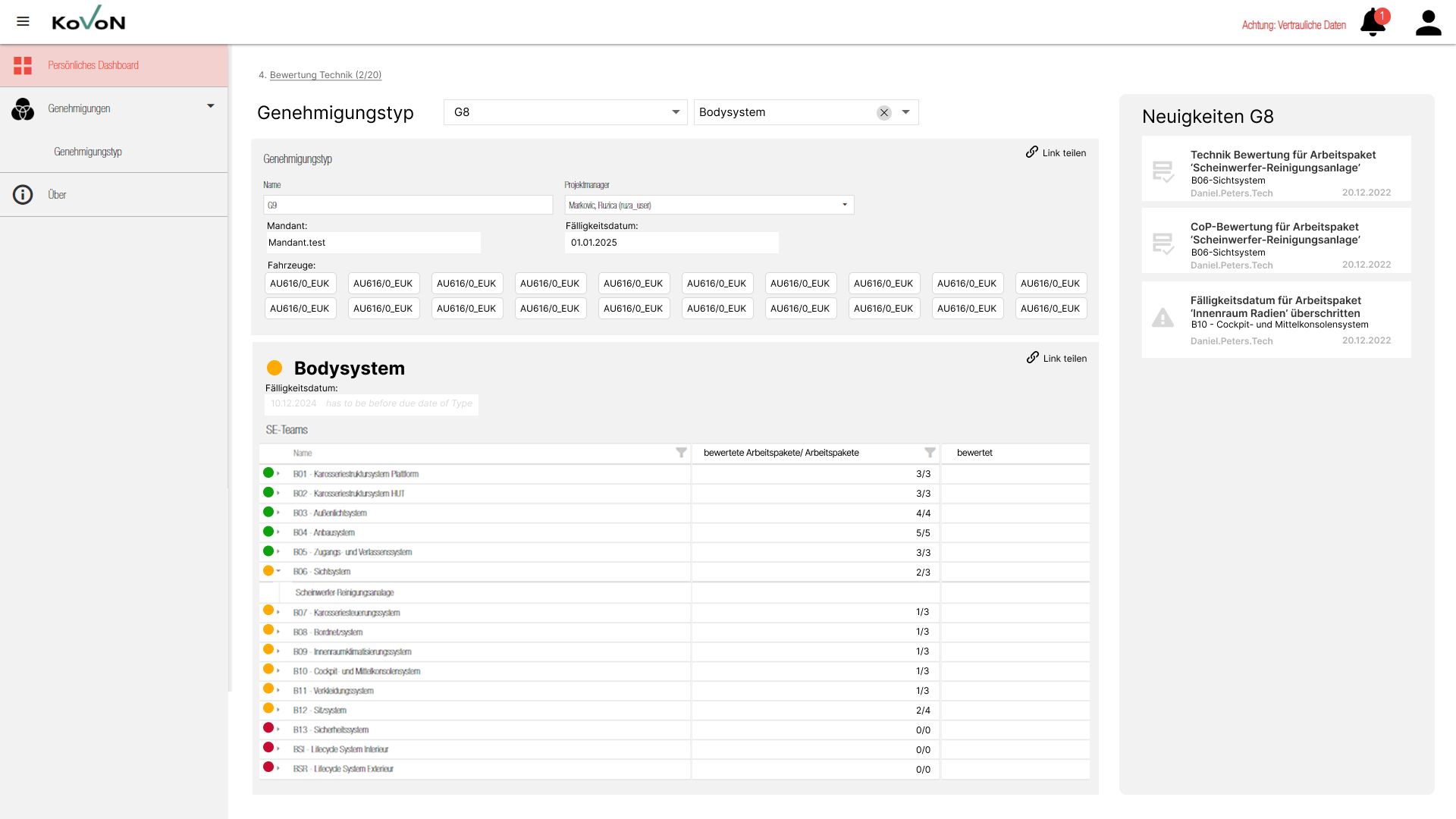
Task: Open the Bodysystem dropdown arrow
Action: click(x=905, y=112)
